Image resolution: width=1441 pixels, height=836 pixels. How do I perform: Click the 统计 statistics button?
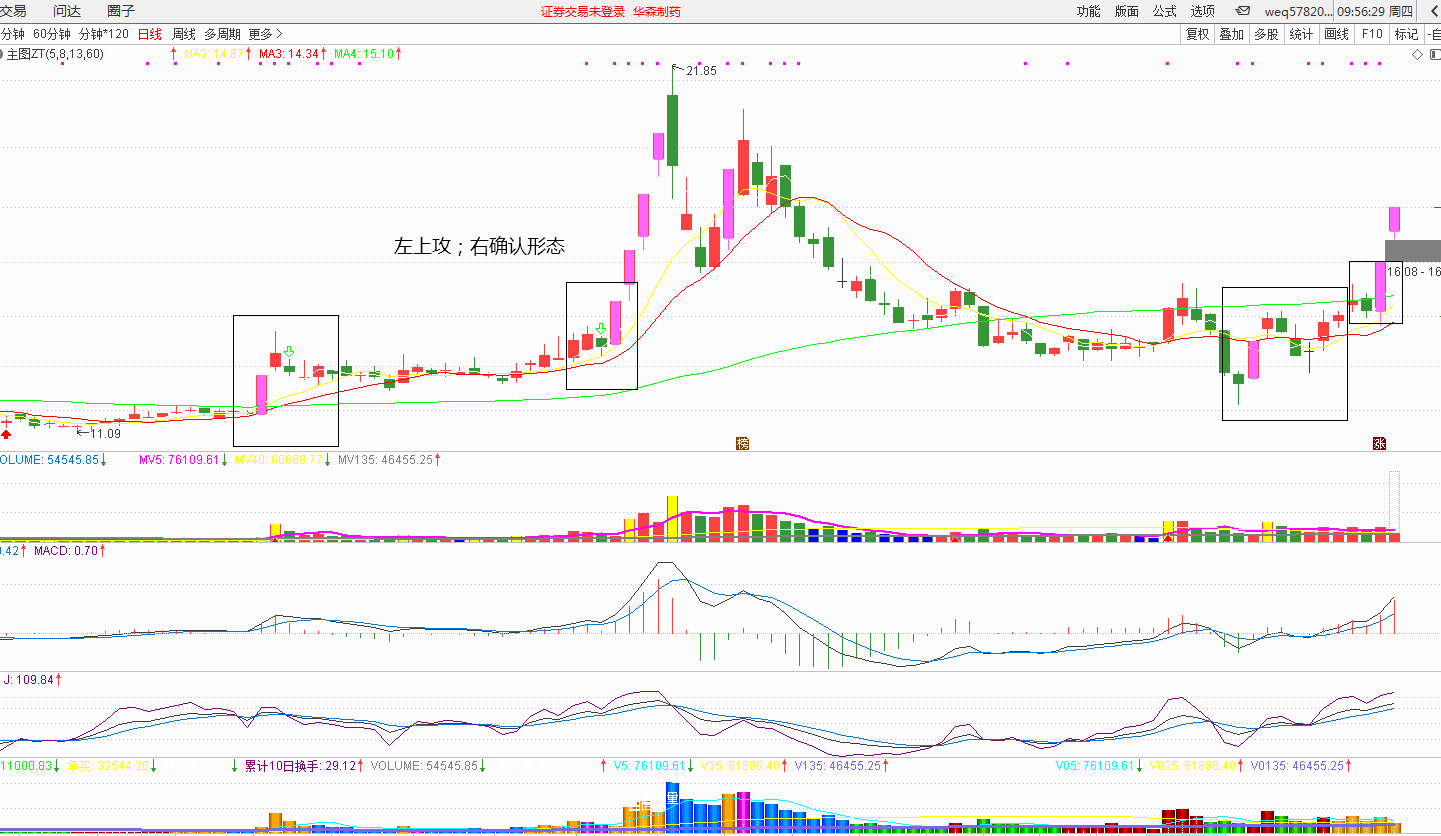pos(1301,33)
